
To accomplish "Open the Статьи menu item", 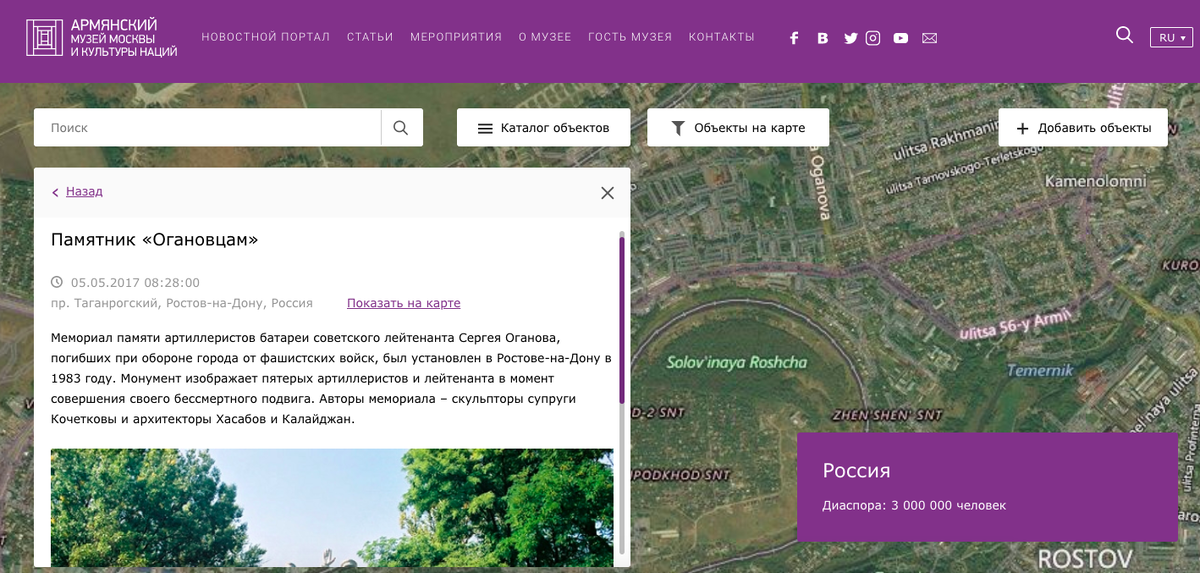I will [370, 37].
